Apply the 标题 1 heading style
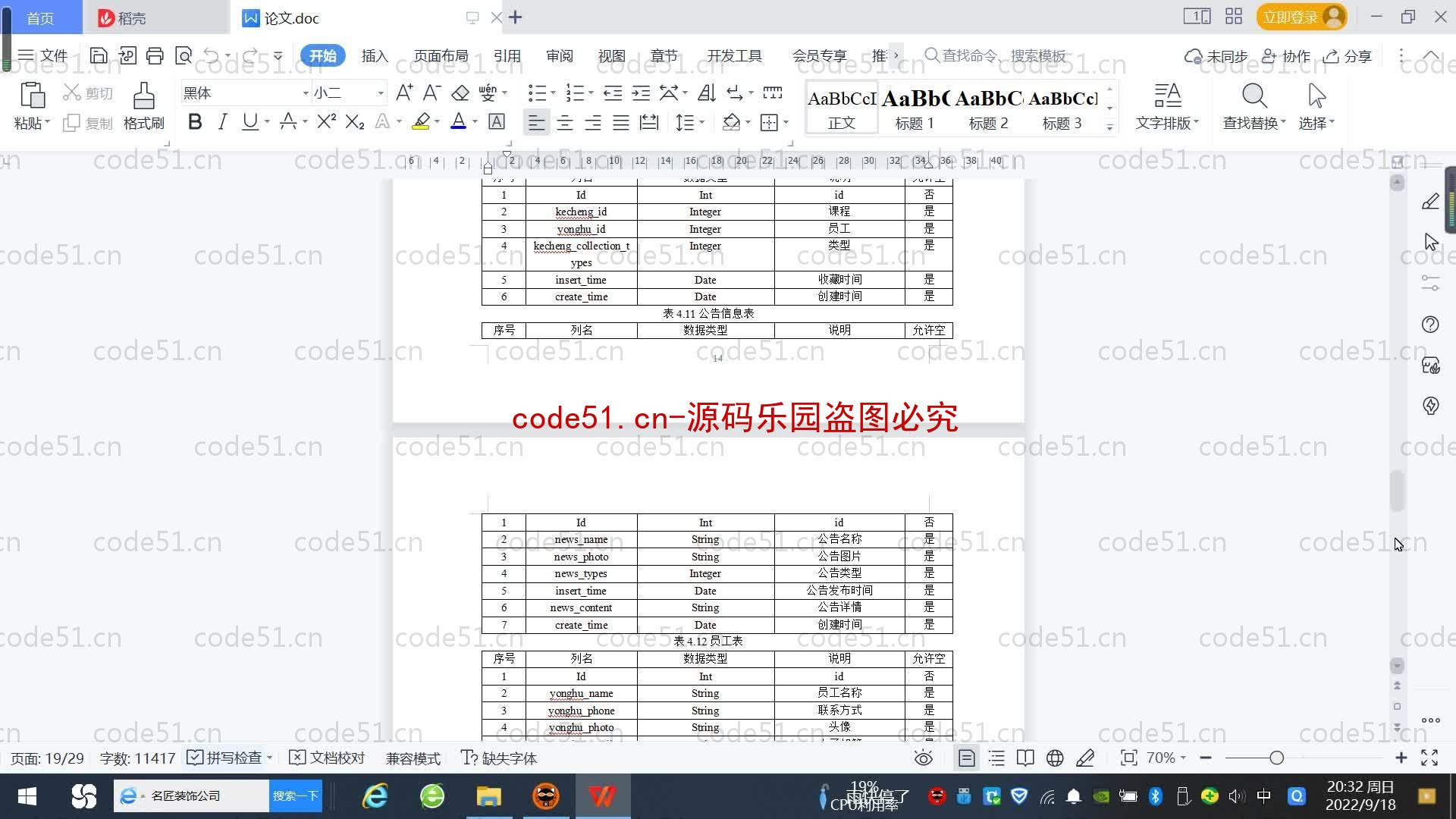 (915, 108)
